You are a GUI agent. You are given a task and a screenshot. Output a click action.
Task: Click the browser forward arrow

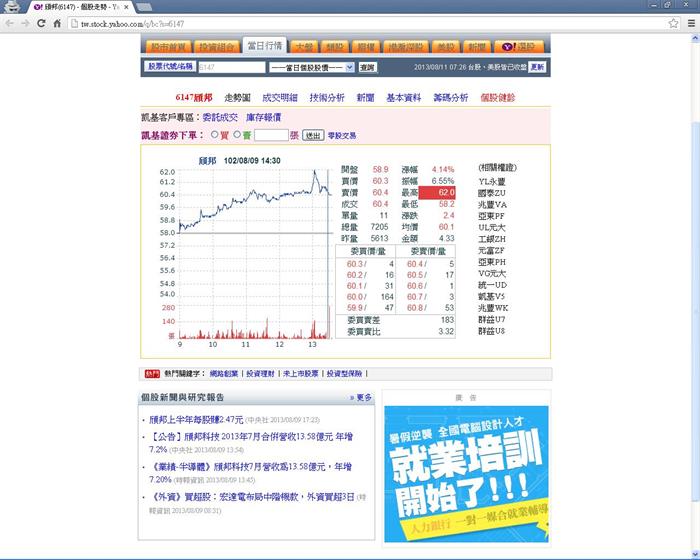pos(25,23)
